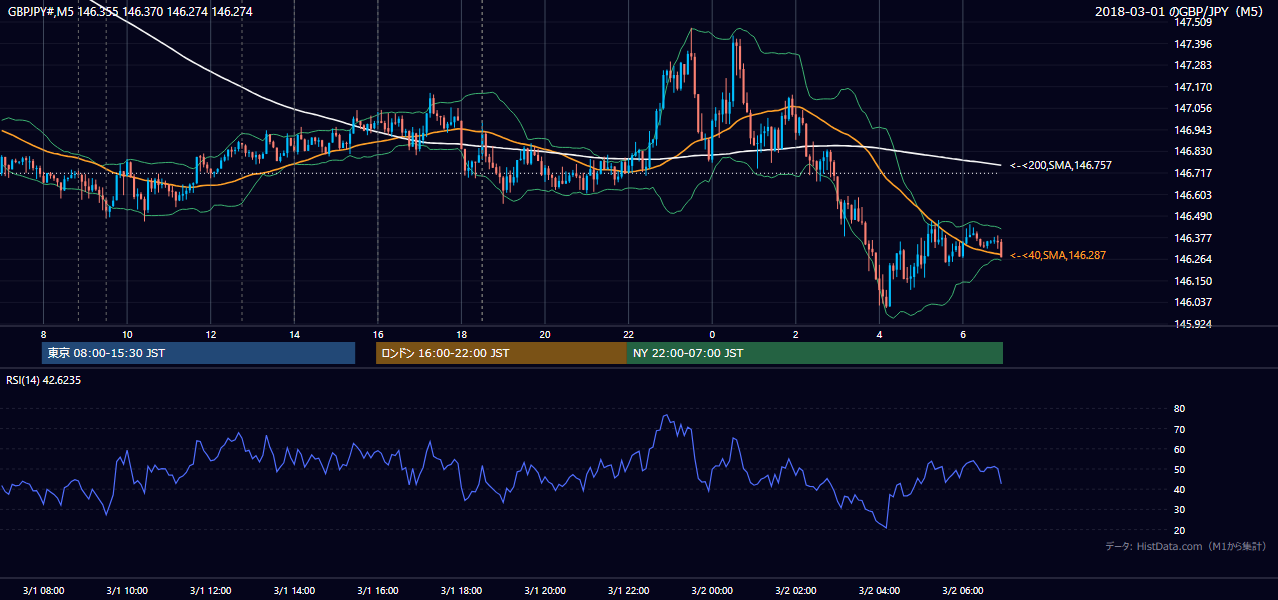Click the RSI(14) 42.6235 indicator label
The width and height of the screenshot is (1278, 600).
point(44,380)
